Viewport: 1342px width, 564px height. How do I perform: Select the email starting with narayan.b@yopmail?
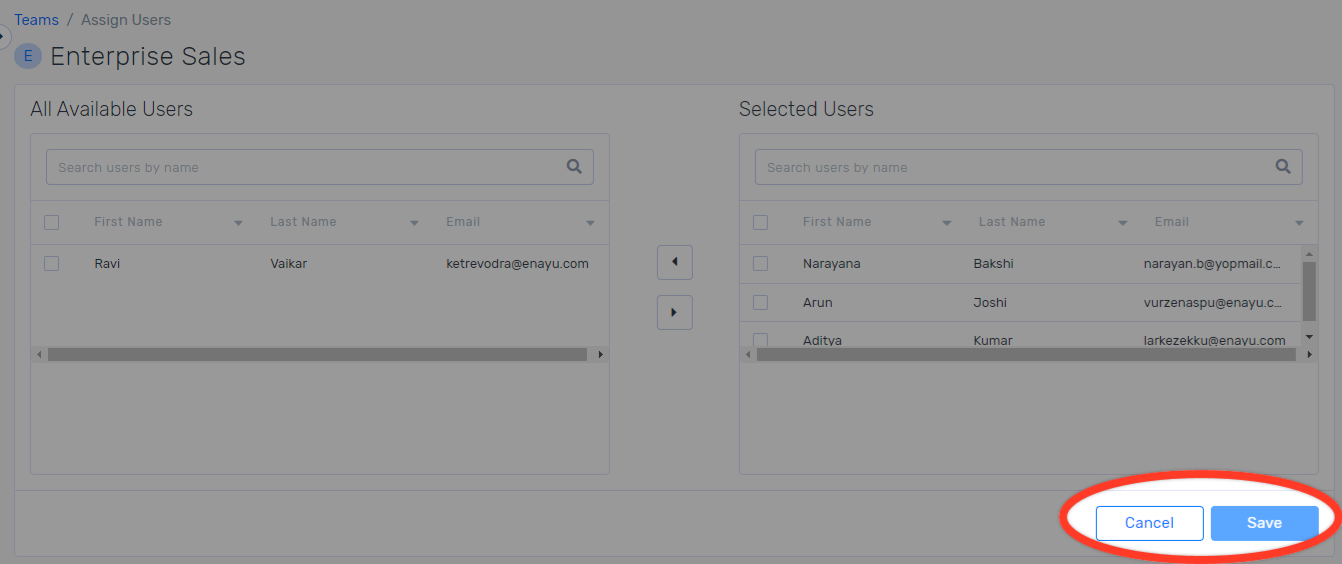pos(1212,264)
